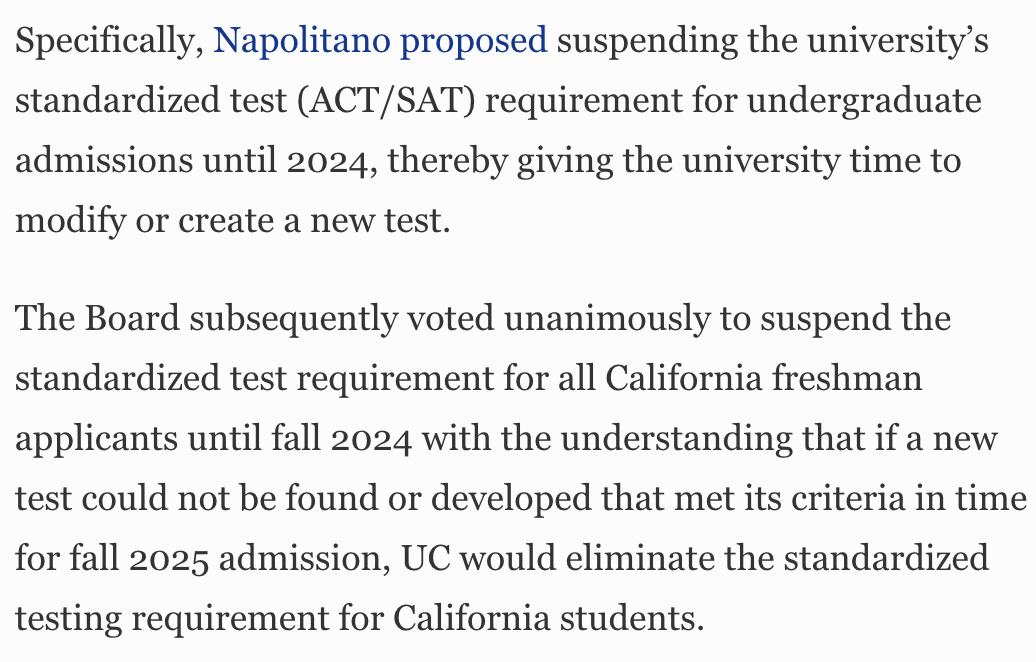Image resolution: width=1036 pixels, height=662 pixels.
Task: Click the word "Board" in second paragraph
Action: click(x=132, y=318)
